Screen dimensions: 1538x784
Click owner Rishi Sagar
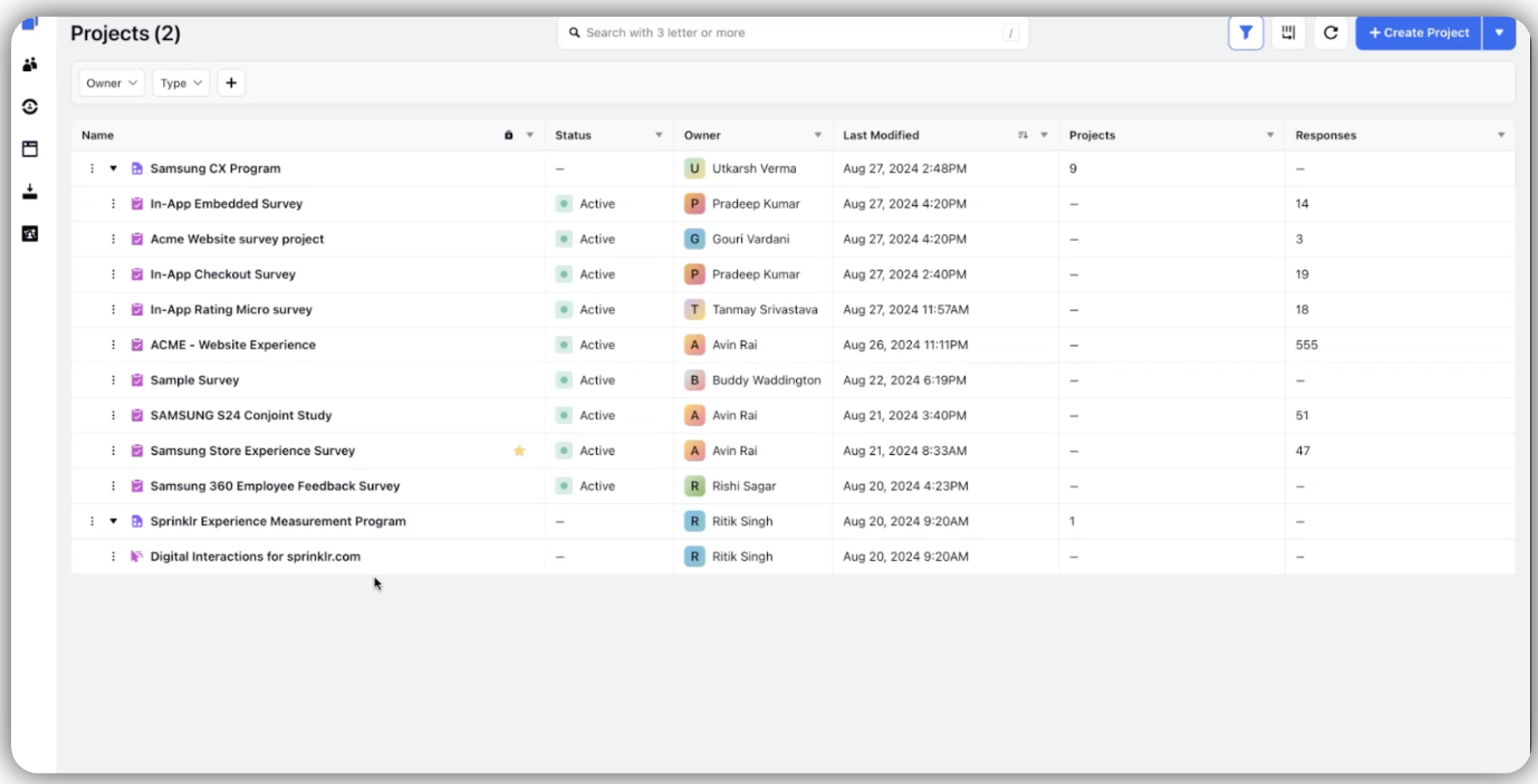(x=744, y=486)
